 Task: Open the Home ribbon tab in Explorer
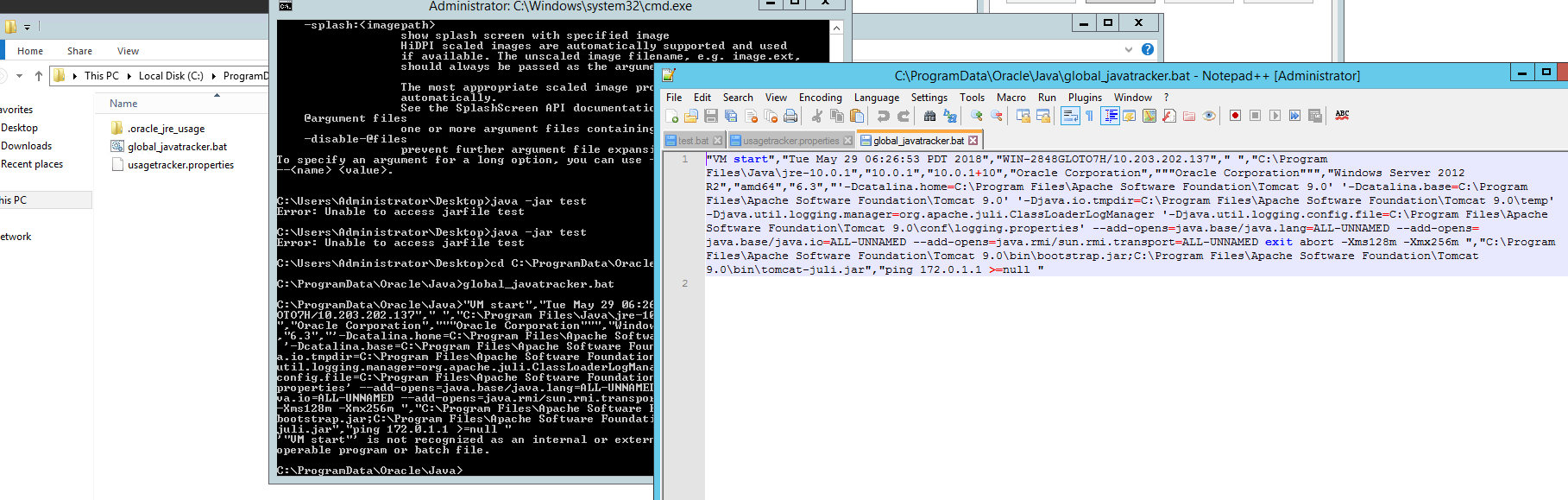click(30, 51)
